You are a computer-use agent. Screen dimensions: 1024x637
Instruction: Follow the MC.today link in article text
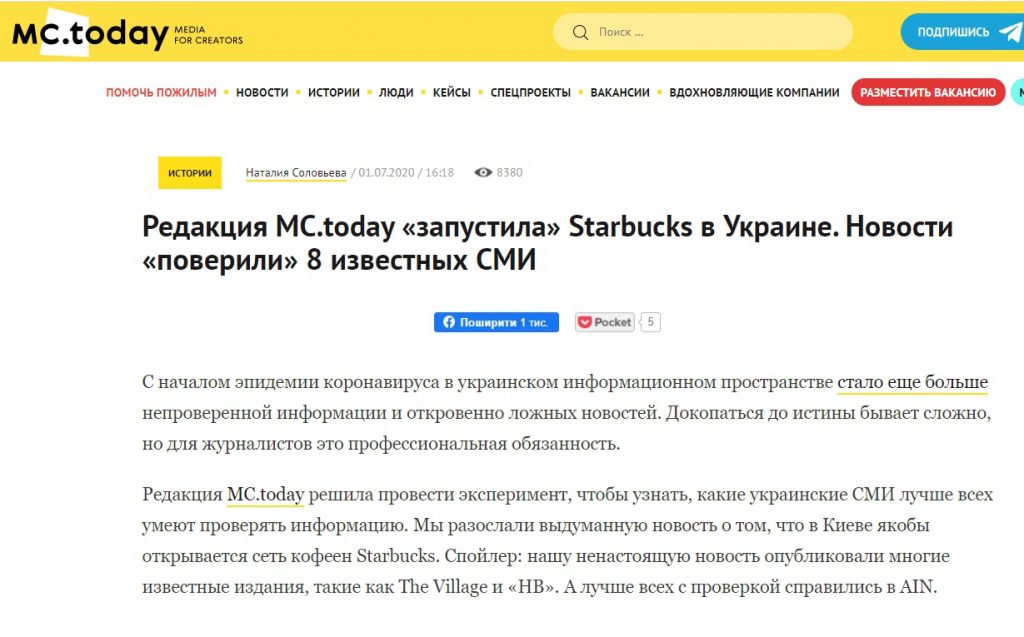[x=265, y=495]
